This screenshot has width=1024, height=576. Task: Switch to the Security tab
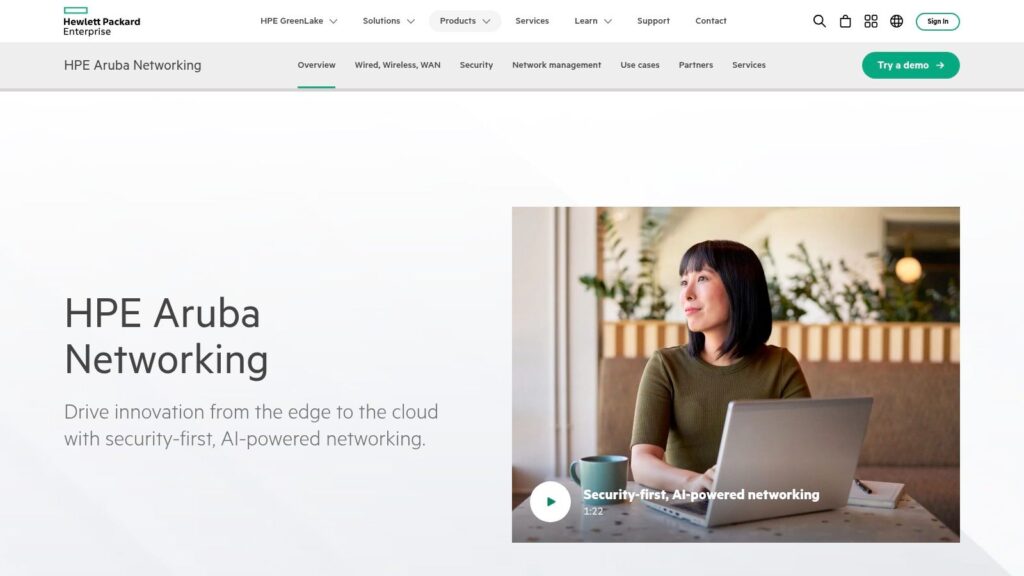point(476,65)
